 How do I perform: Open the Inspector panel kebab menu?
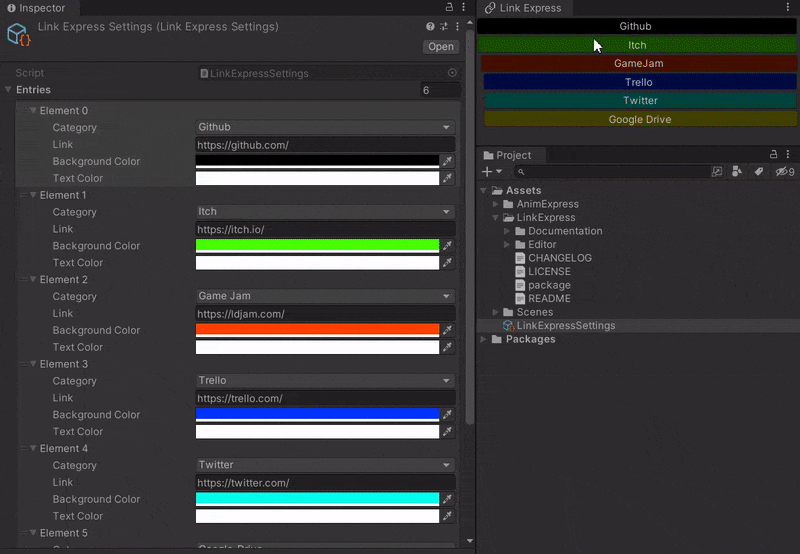click(463, 7)
